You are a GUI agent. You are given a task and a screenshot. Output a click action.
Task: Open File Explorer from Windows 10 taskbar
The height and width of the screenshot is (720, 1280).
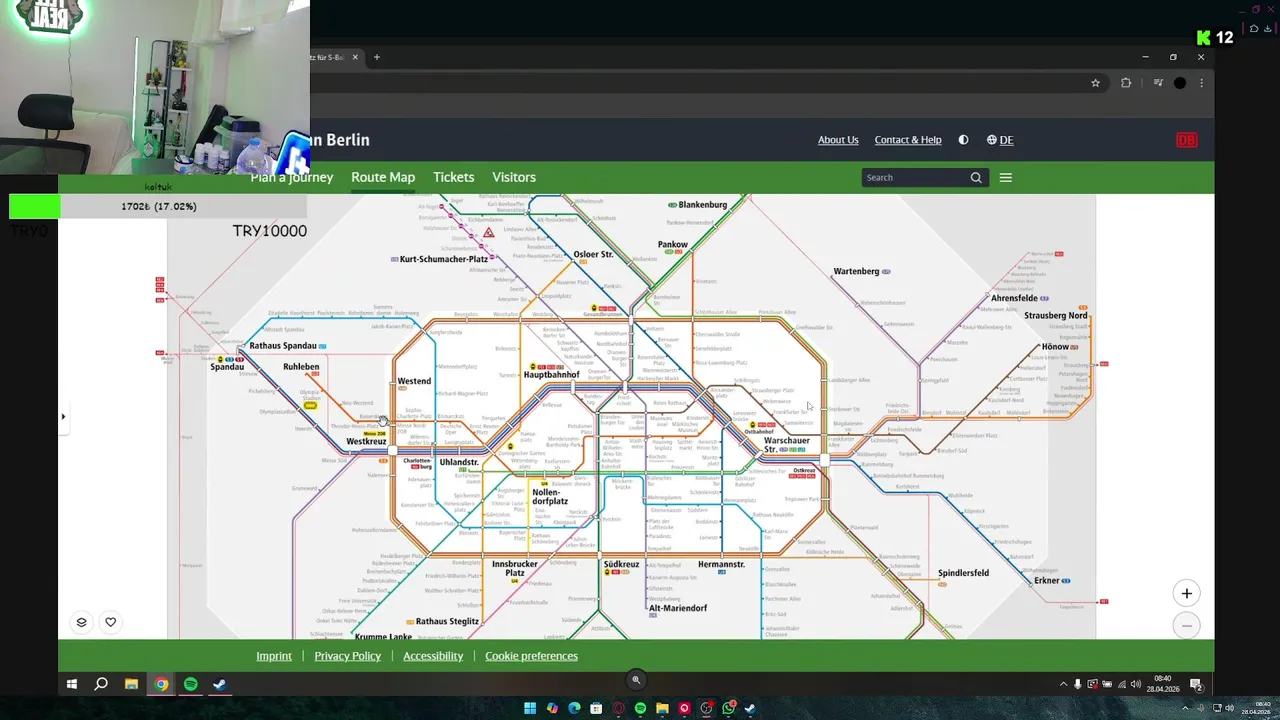[x=131, y=684]
